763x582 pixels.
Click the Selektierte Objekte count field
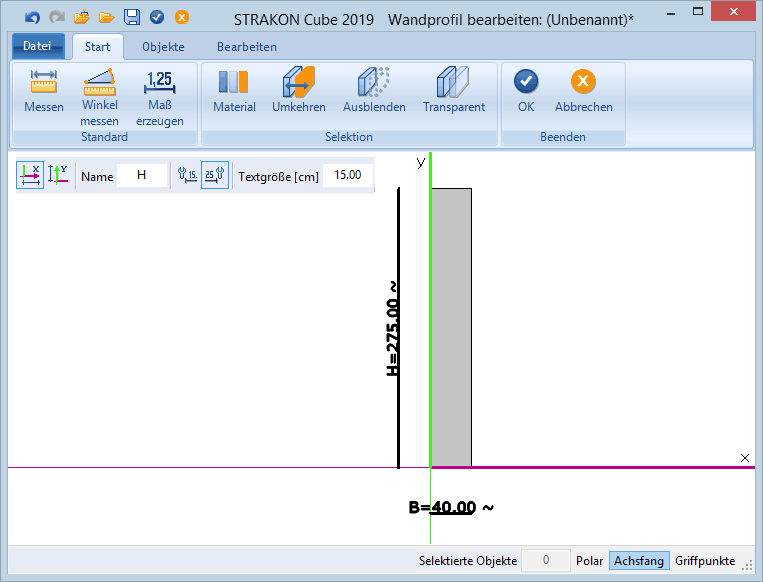545,560
